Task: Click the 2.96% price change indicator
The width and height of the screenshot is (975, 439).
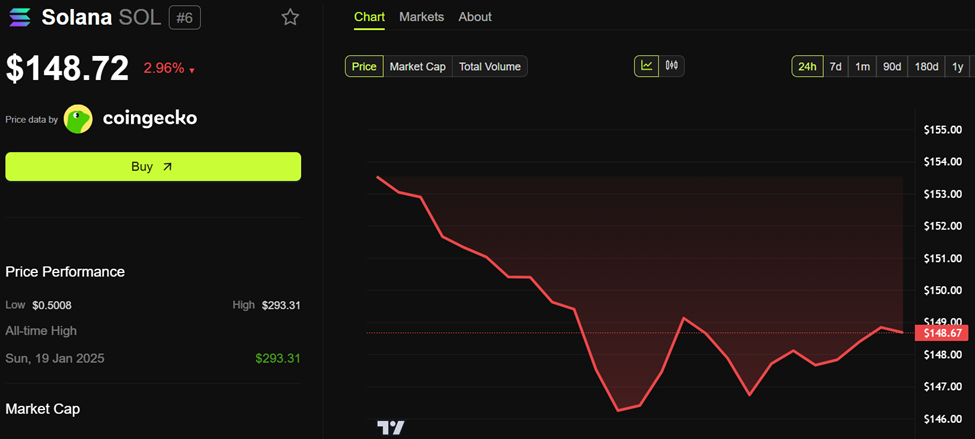Action: point(169,68)
